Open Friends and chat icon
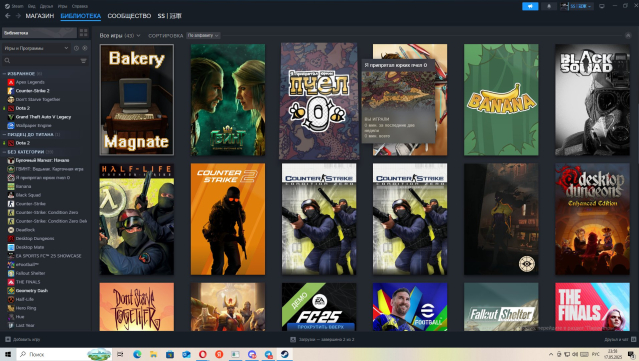639x361 pixels. click(x=633, y=339)
